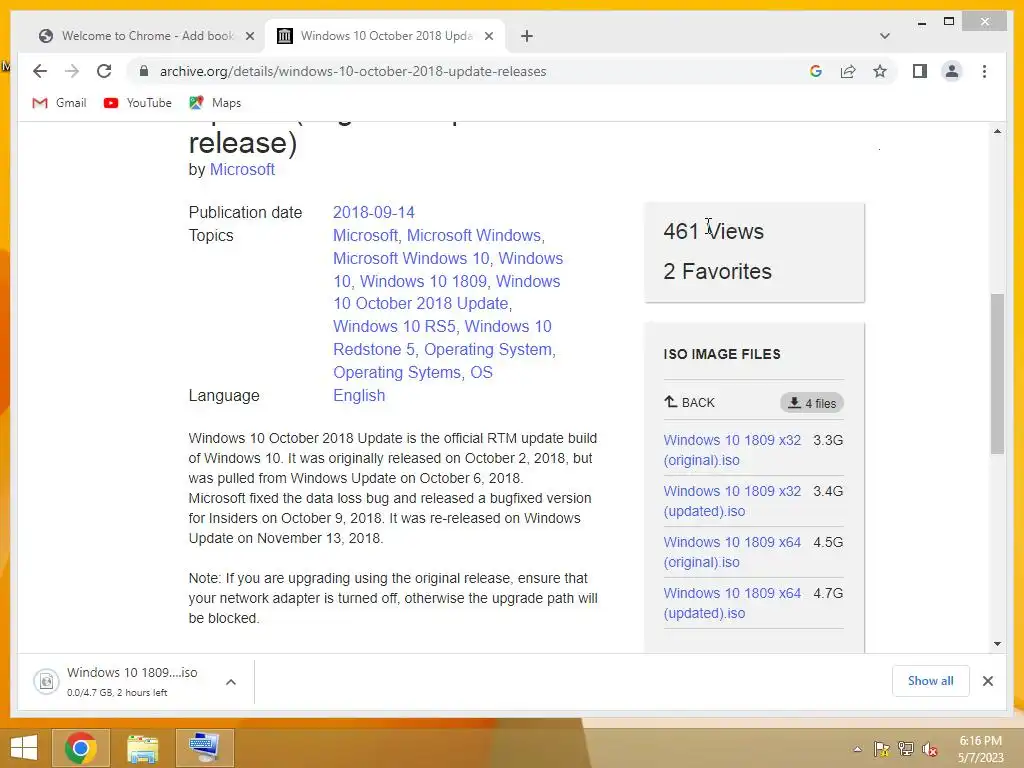Image resolution: width=1024 pixels, height=768 pixels.
Task: Open Gmail bookmark
Action: click(x=59, y=103)
